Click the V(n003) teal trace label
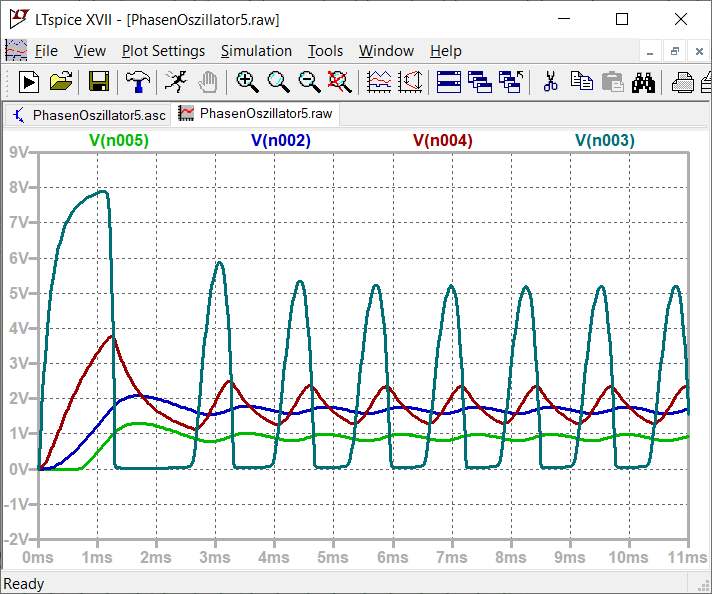The height and width of the screenshot is (594, 712). [x=605, y=141]
